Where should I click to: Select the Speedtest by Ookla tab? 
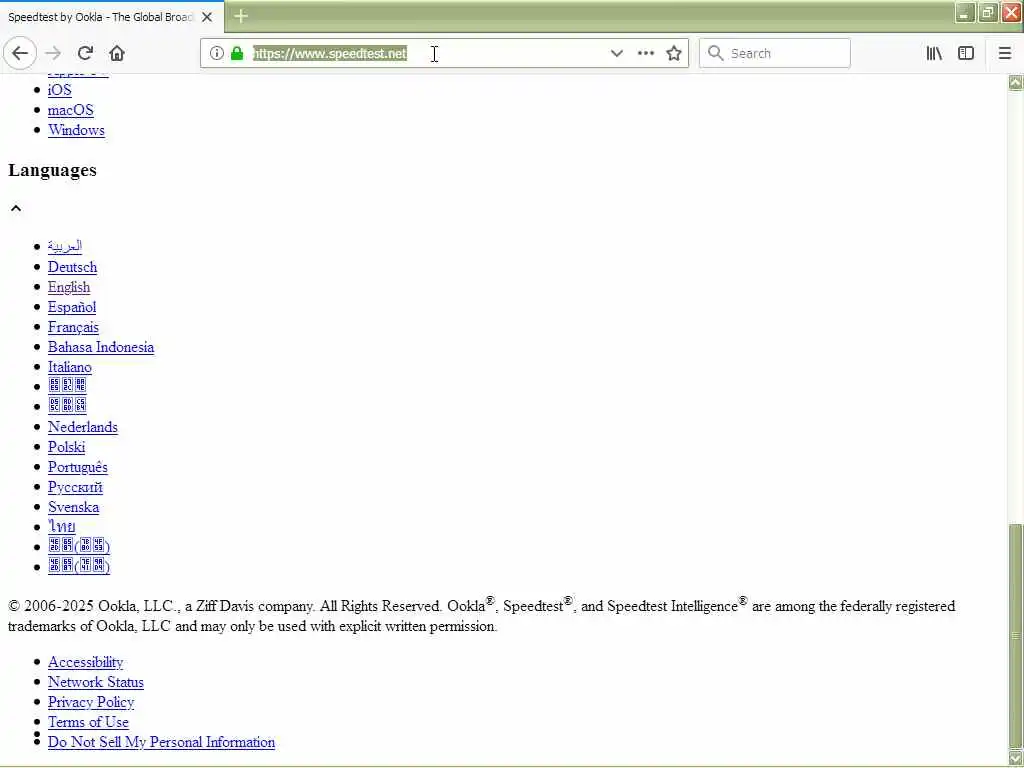pyautogui.click(x=112, y=17)
